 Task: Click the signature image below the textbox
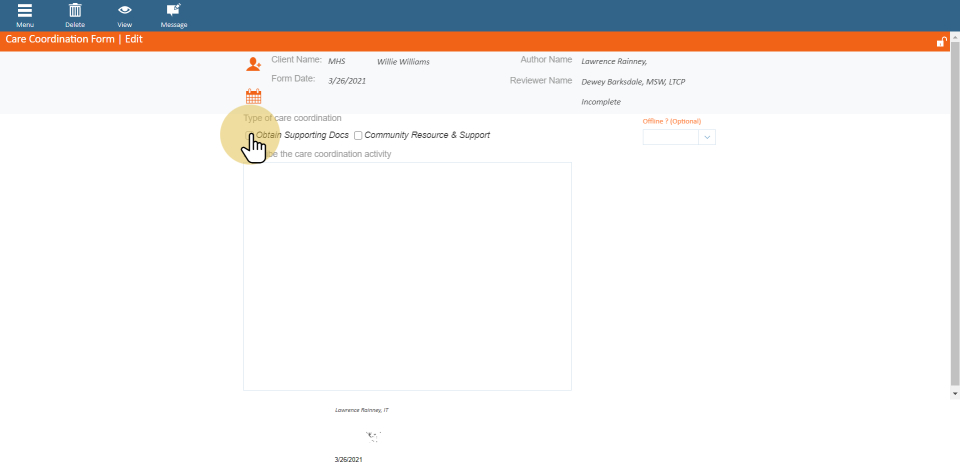tap(373, 436)
